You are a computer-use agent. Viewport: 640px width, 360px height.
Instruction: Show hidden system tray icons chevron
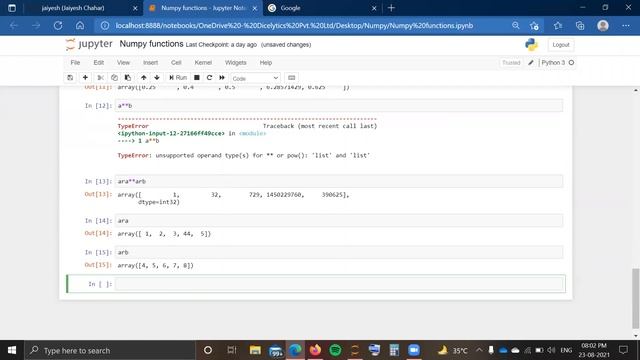[x=479, y=350]
